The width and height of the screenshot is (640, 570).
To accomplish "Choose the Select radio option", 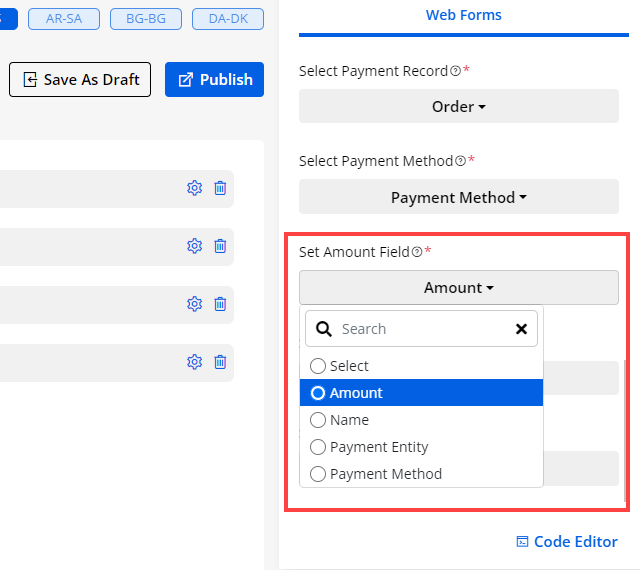I will (x=318, y=366).
